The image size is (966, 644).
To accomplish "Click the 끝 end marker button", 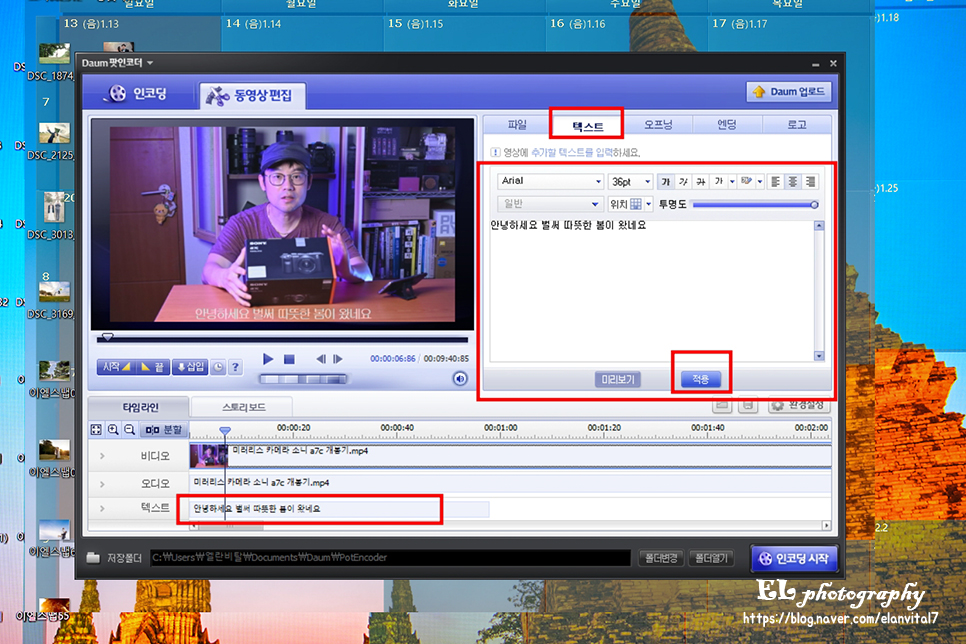I will click(152, 367).
